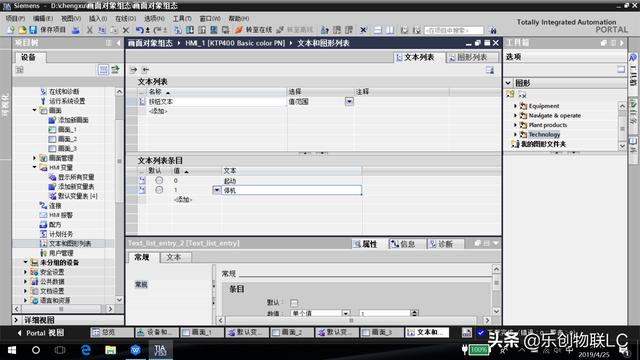Click <添加> under text list names
Viewport: 640px width, 360px height.
point(158,111)
